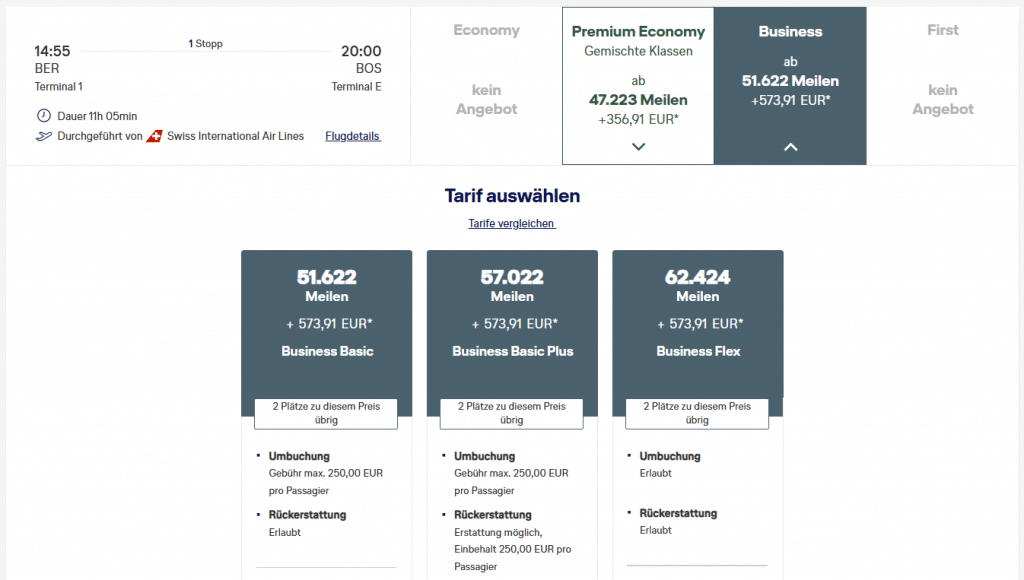The height and width of the screenshot is (580, 1024).
Task: Collapse the Business fares with the up chevron
Action: click(x=790, y=146)
